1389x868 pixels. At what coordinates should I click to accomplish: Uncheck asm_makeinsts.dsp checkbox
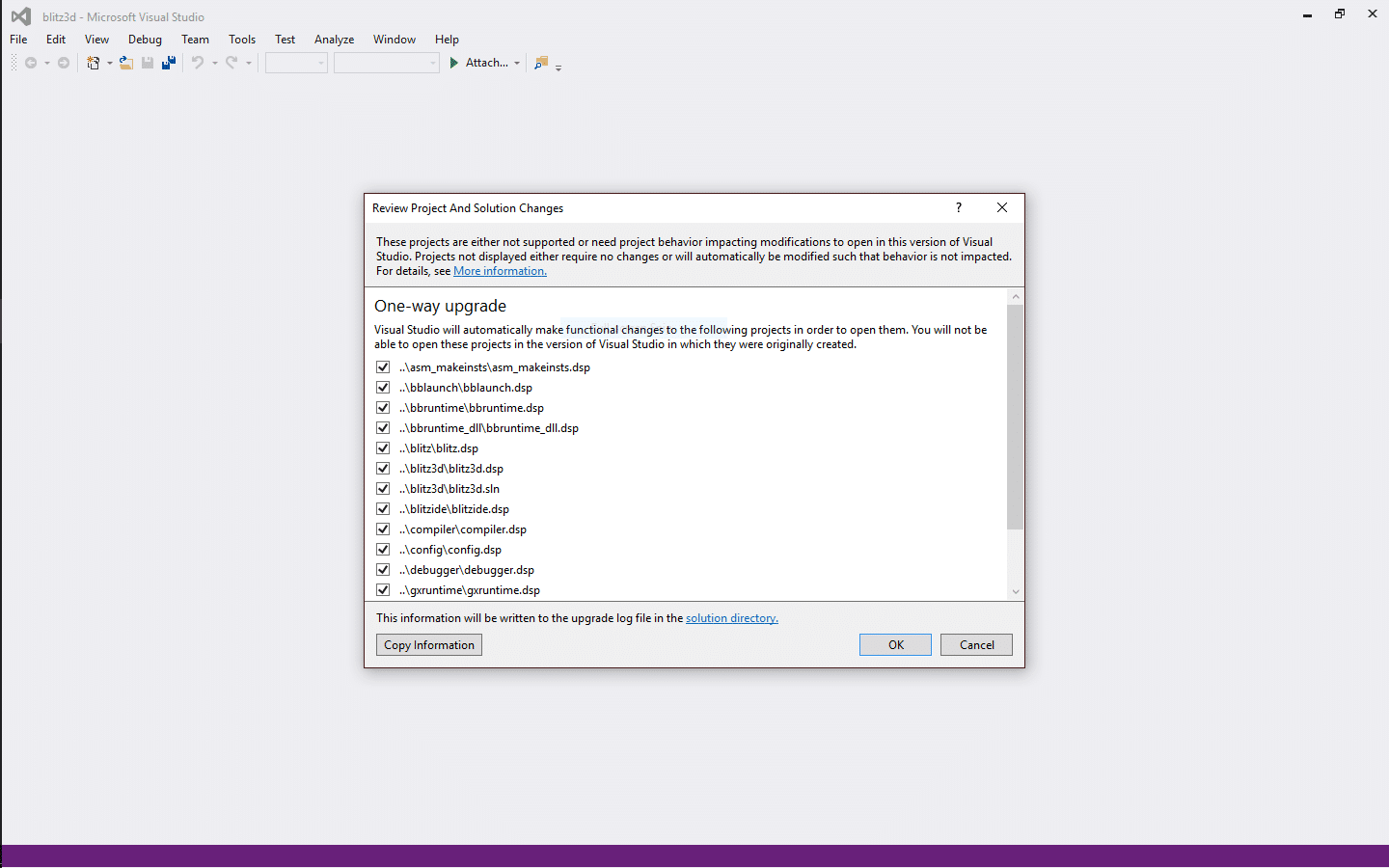click(x=383, y=367)
